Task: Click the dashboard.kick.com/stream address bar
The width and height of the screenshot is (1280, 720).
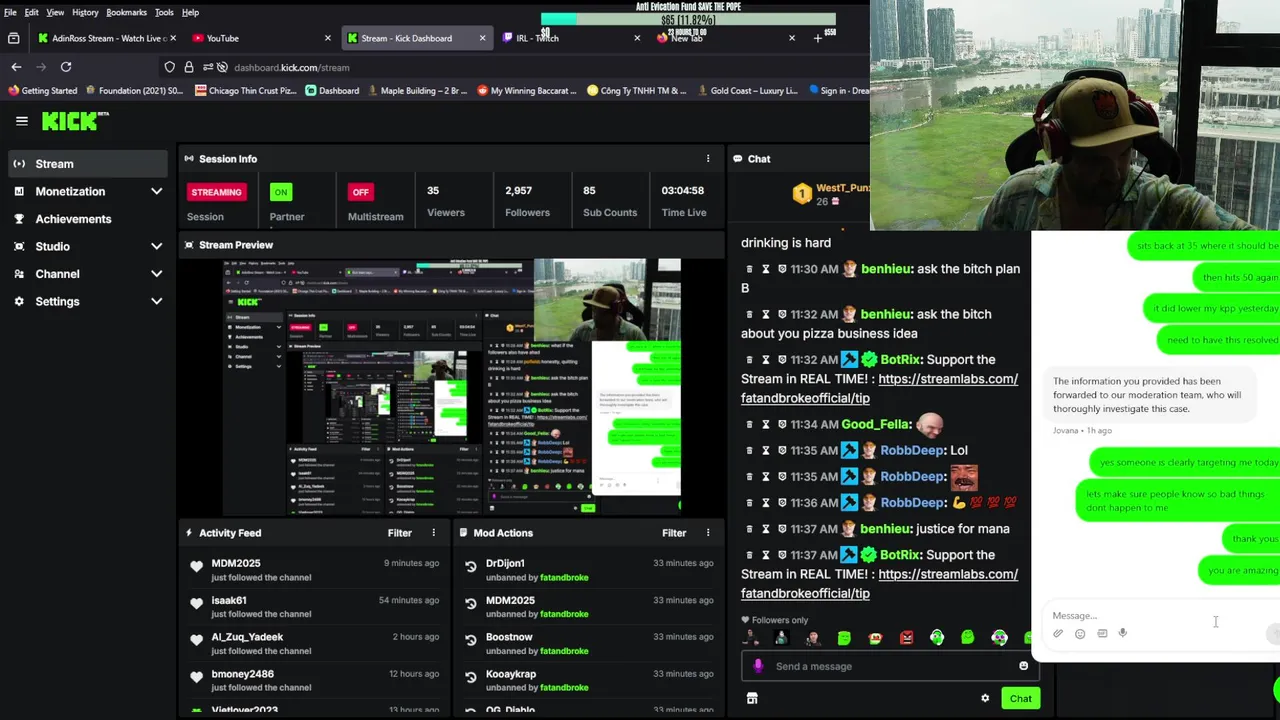Action: pyautogui.click(x=292, y=67)
